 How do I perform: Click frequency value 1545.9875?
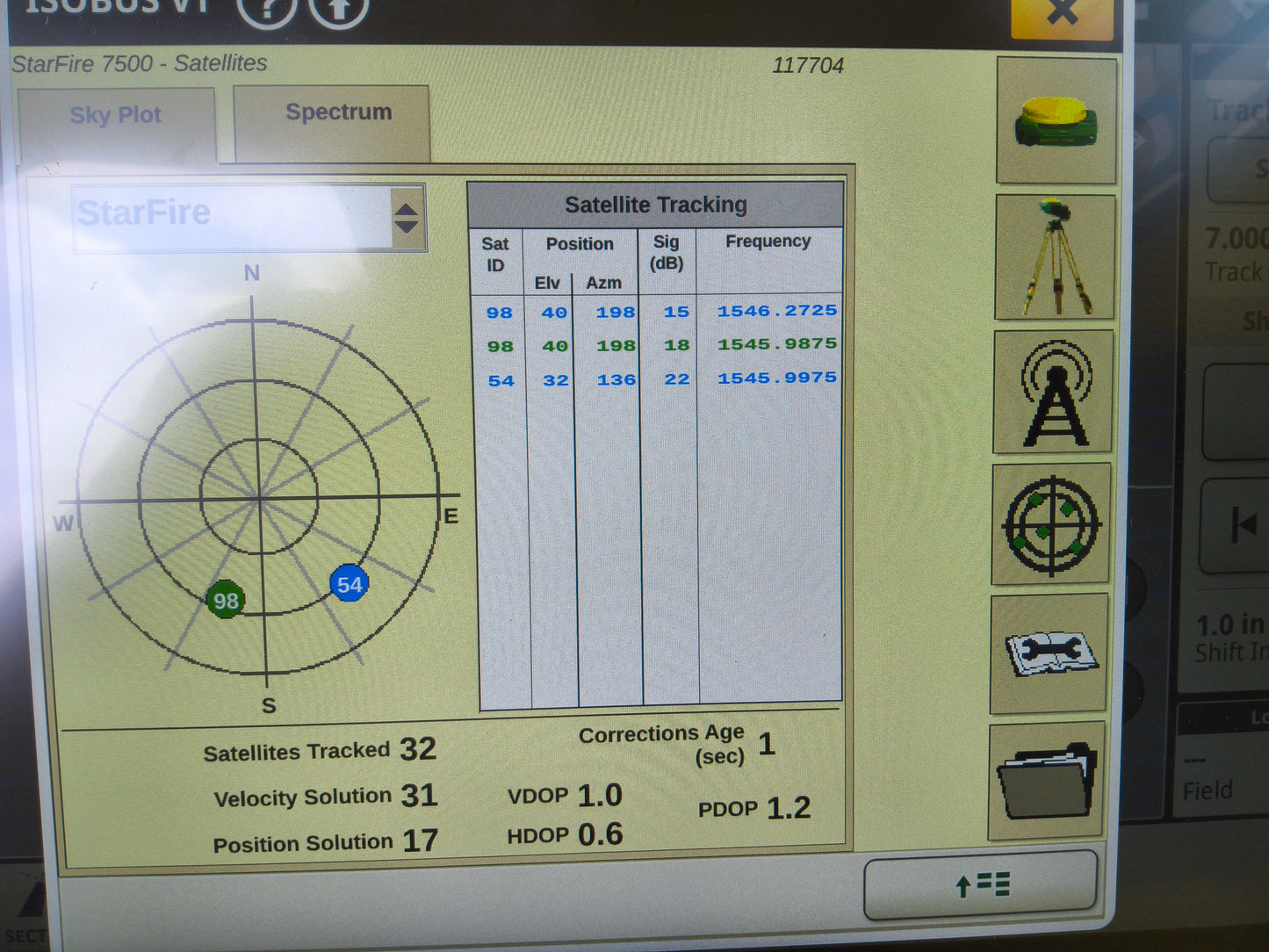(777, 343)
